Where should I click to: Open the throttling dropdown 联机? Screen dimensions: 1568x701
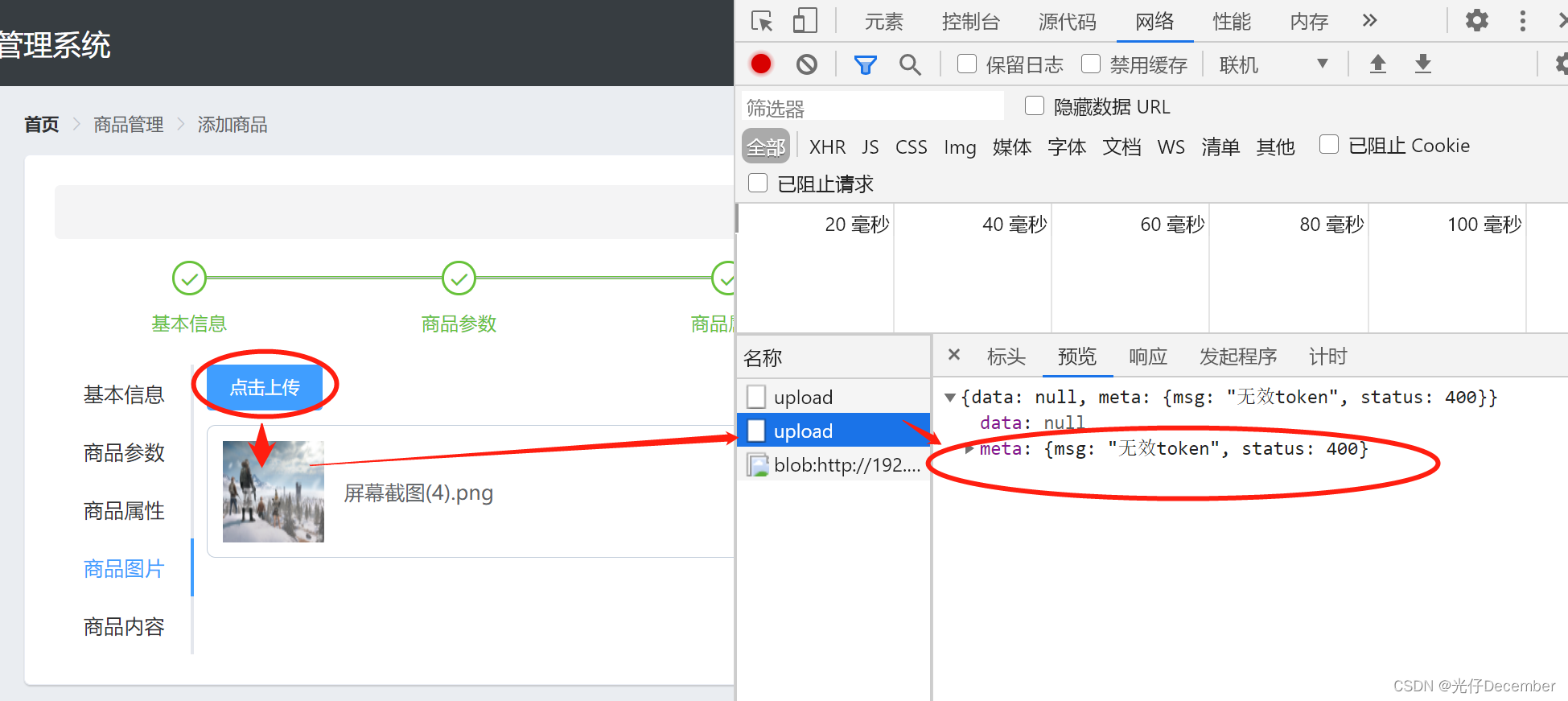(1273, 64)
